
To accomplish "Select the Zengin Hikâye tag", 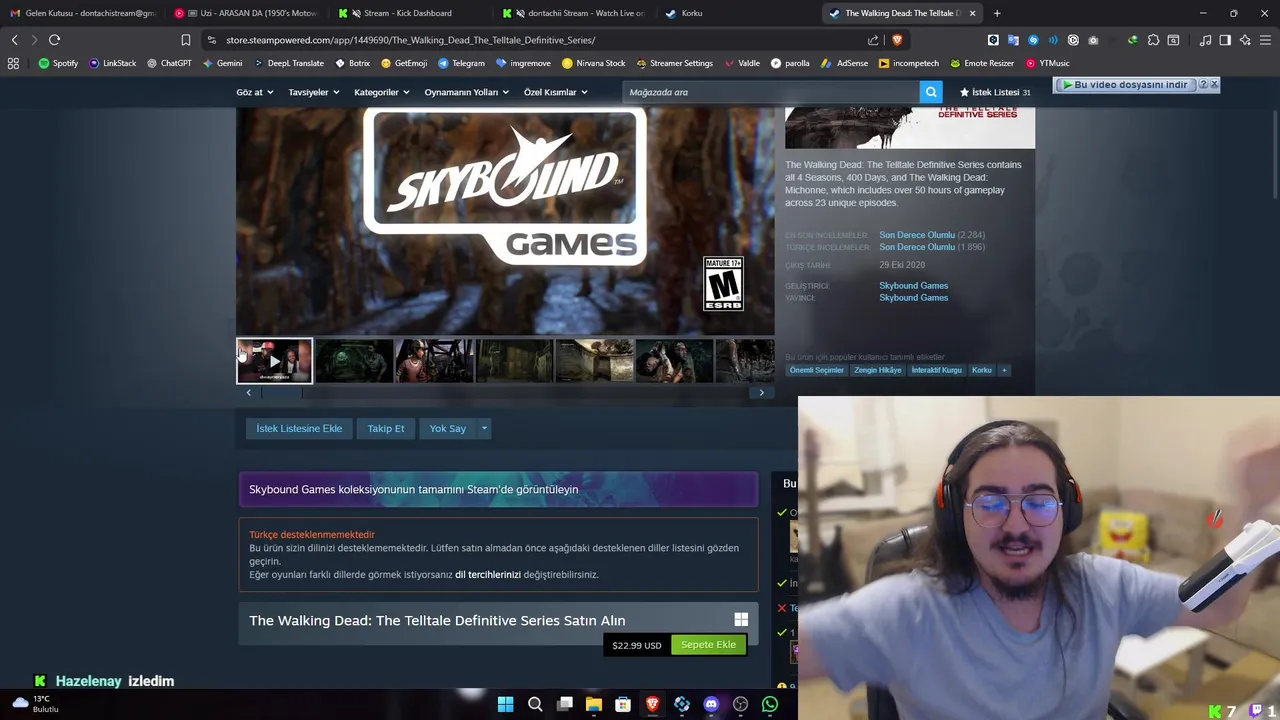I will [877, 370].
